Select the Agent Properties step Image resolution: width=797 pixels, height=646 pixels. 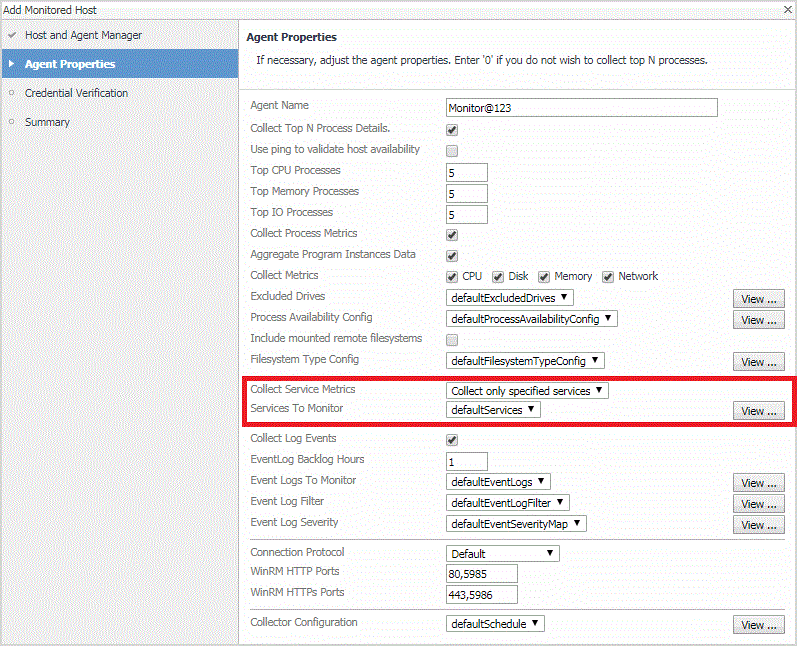(120, 64)
